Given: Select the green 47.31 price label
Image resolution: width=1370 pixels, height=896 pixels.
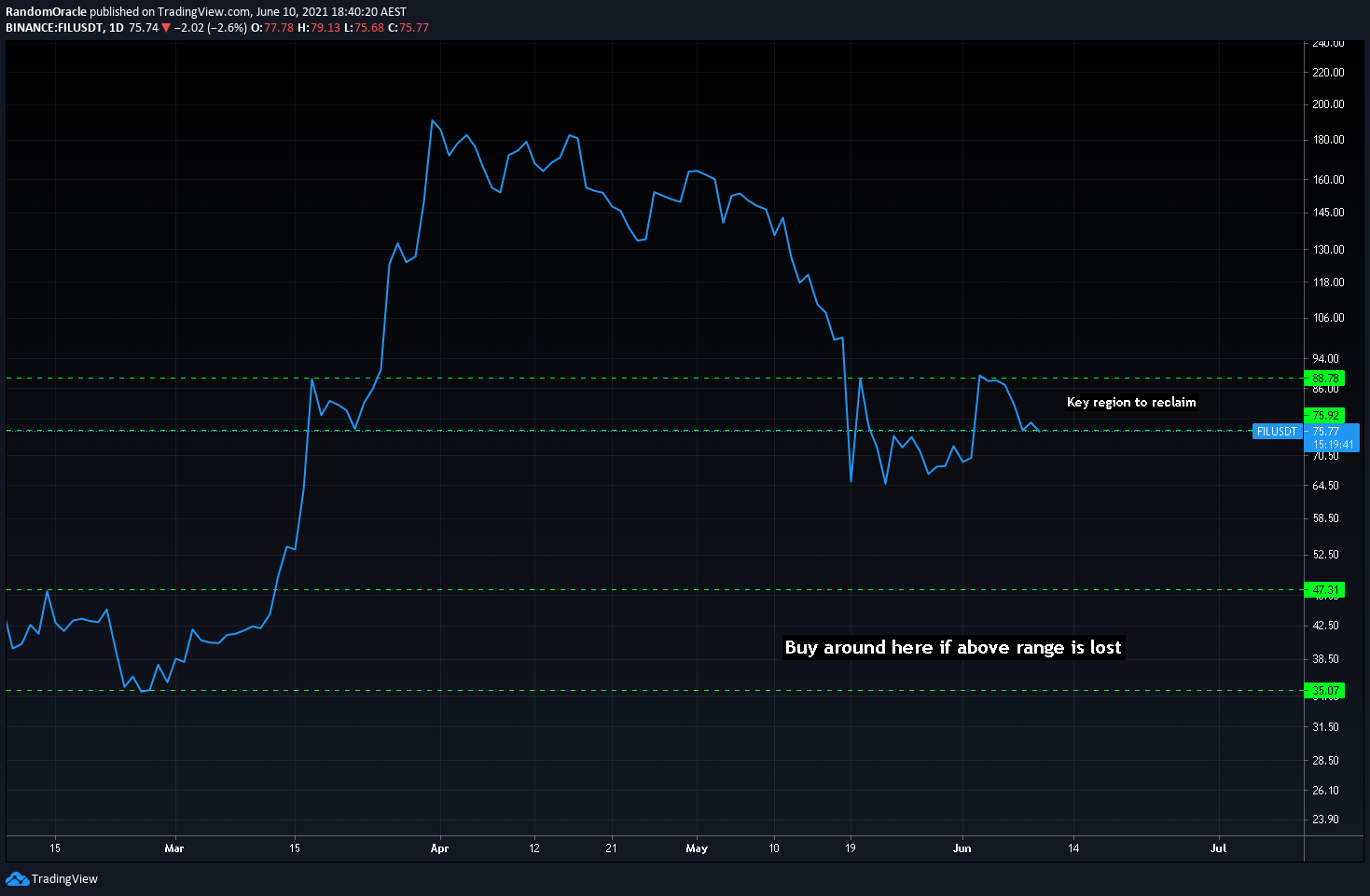Looking at the screenshot, I should [1324, 590].
